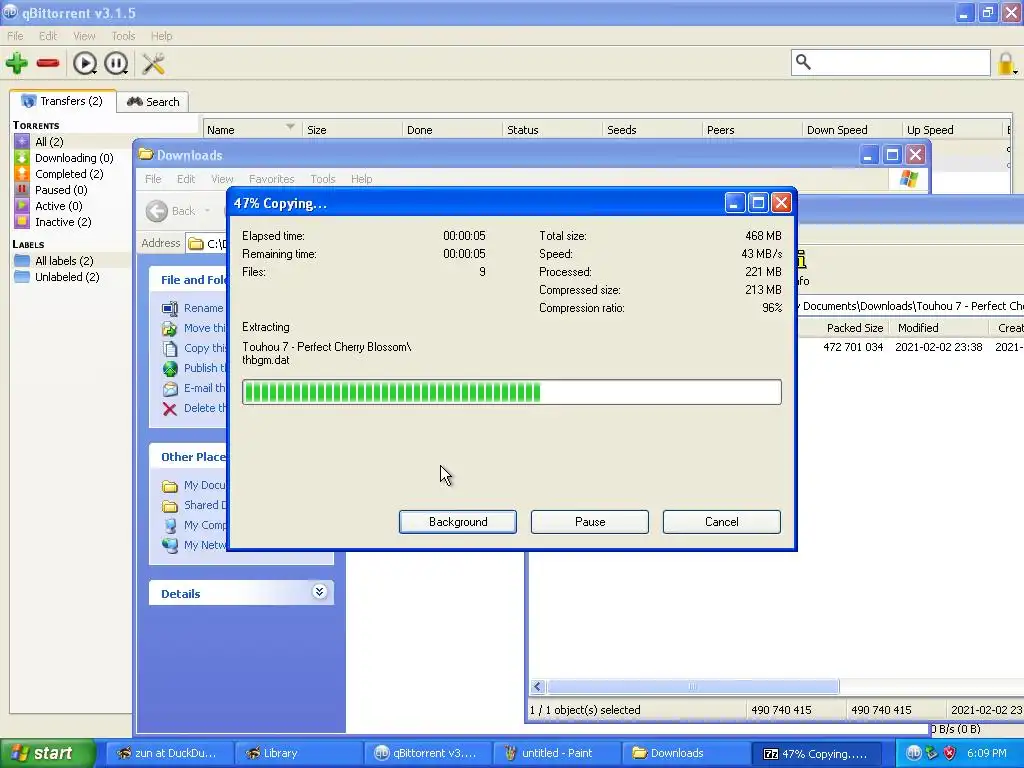Switch to 47% Copying taskbar item
Image resolution: width=1024 pixels, height=768 pixels.
816,754
